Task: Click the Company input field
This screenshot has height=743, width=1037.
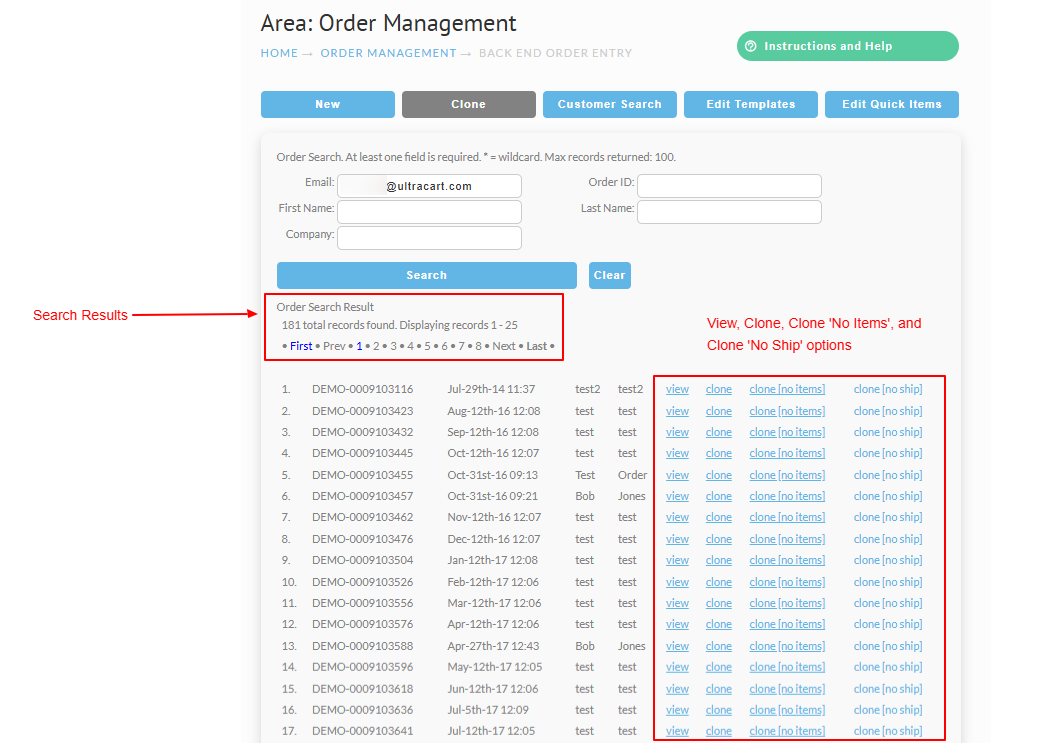Action: pyautogui.click(x=429, y=238)
